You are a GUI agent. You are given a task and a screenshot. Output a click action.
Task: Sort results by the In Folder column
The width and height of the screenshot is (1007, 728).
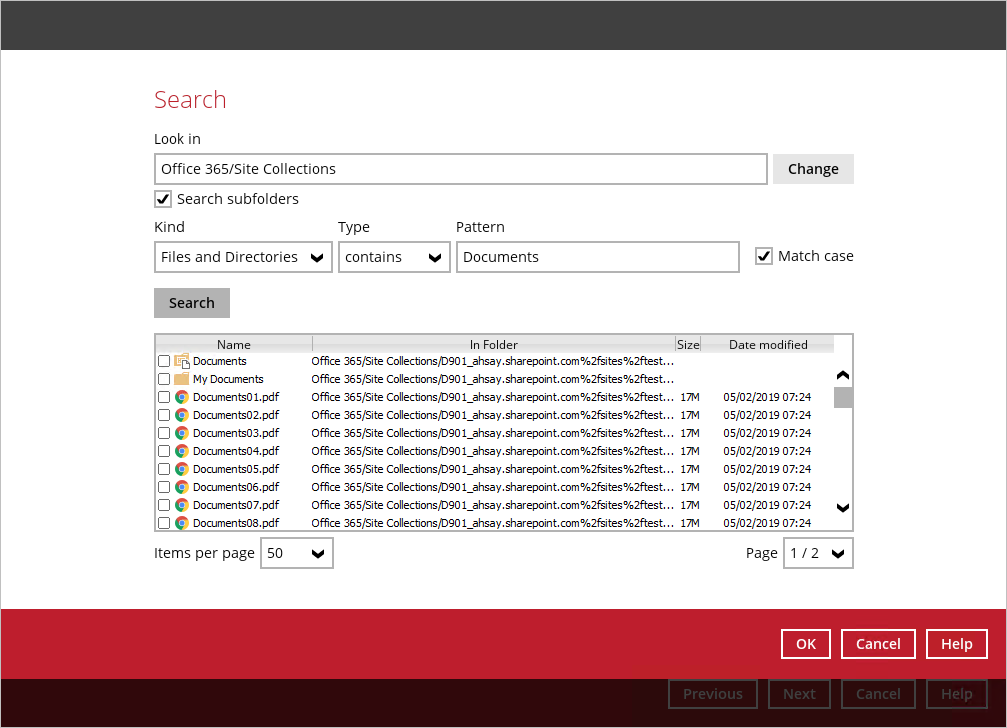pos(494,345)
